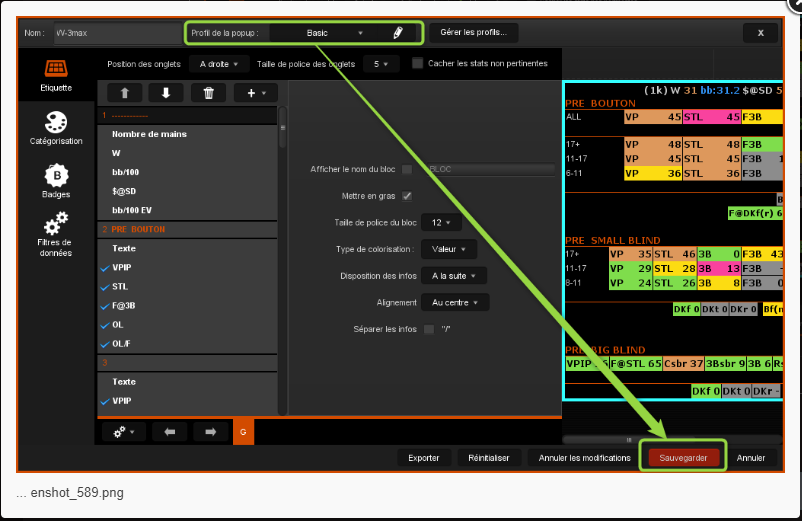Click Gérer les profils button
Screen dimensions: 802x521
pyautogui.click(x=474, y=32)
